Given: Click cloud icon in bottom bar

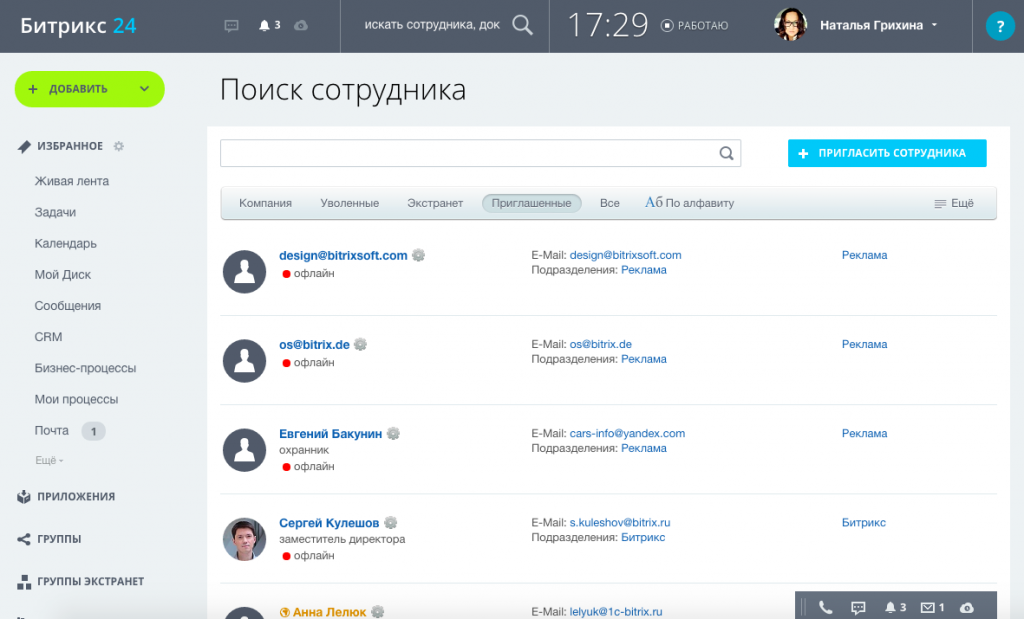Looking at the screenshot, I should [967, 608].
